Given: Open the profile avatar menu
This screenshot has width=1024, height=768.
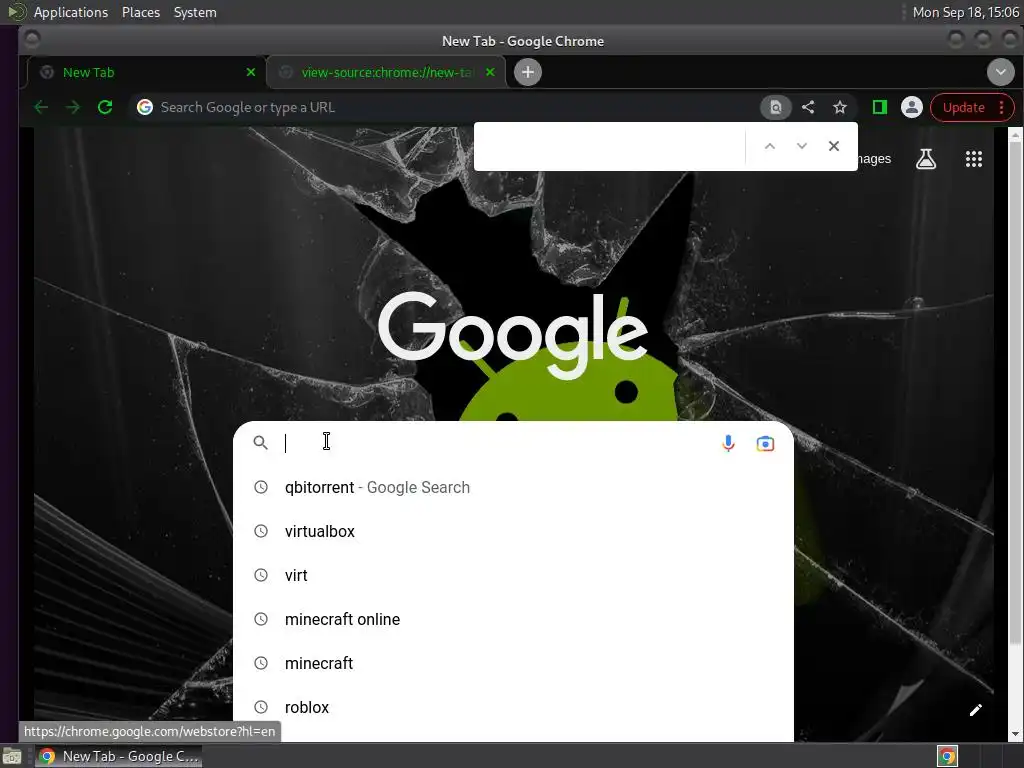Looking at the screenshot, I should point(912,107).
